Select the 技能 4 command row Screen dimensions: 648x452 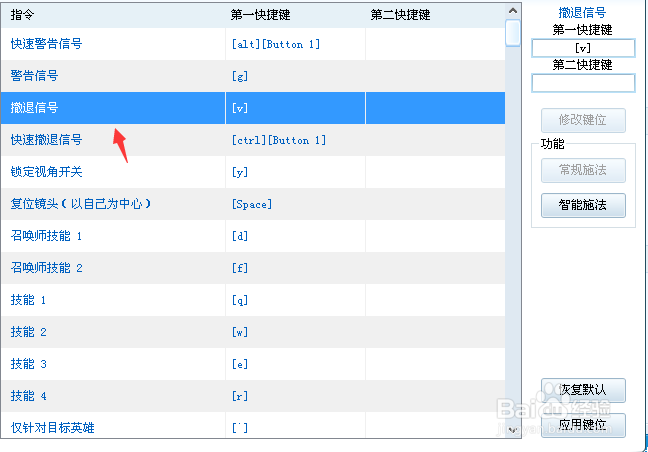pyautogui.click(x=253, y=396)
